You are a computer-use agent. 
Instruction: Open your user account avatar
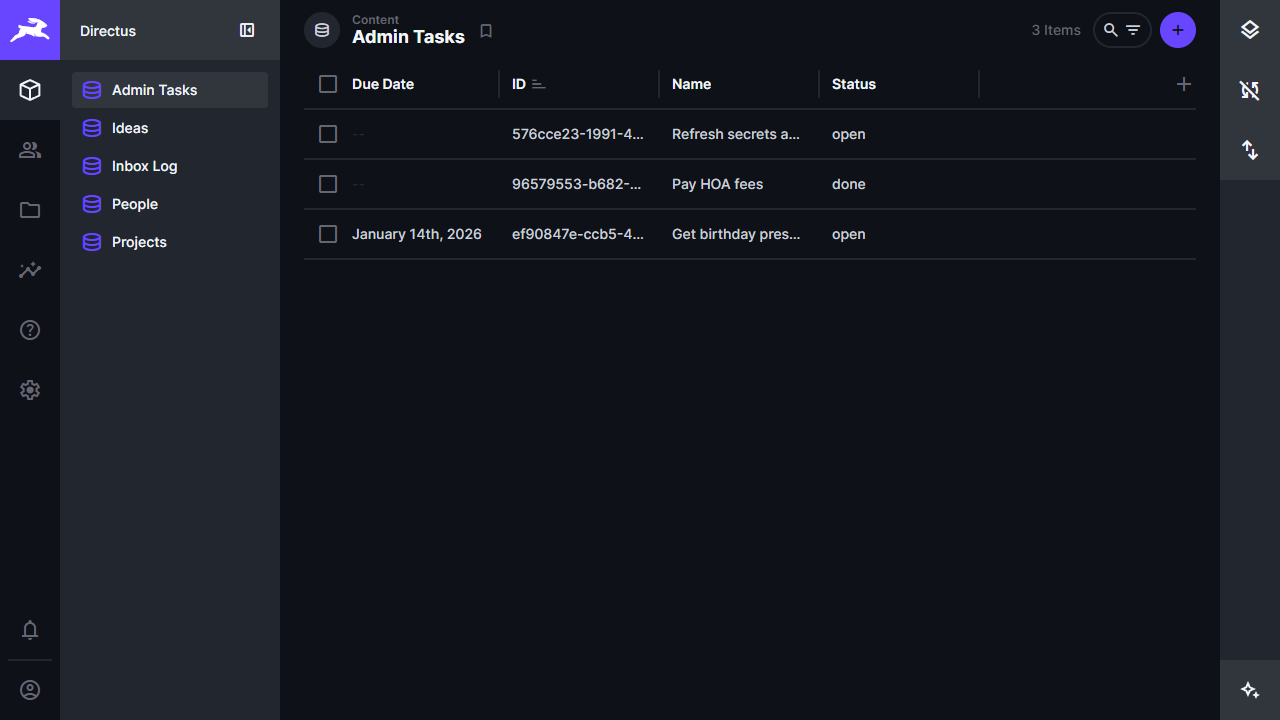[30, 690]
